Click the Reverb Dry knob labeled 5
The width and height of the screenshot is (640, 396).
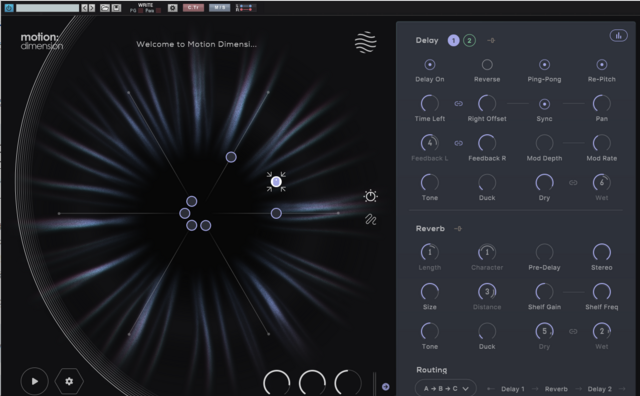pos(544,331)
